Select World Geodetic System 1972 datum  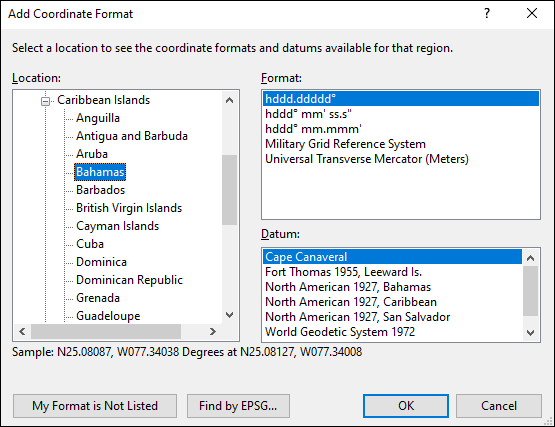click(x=392, y=332)
